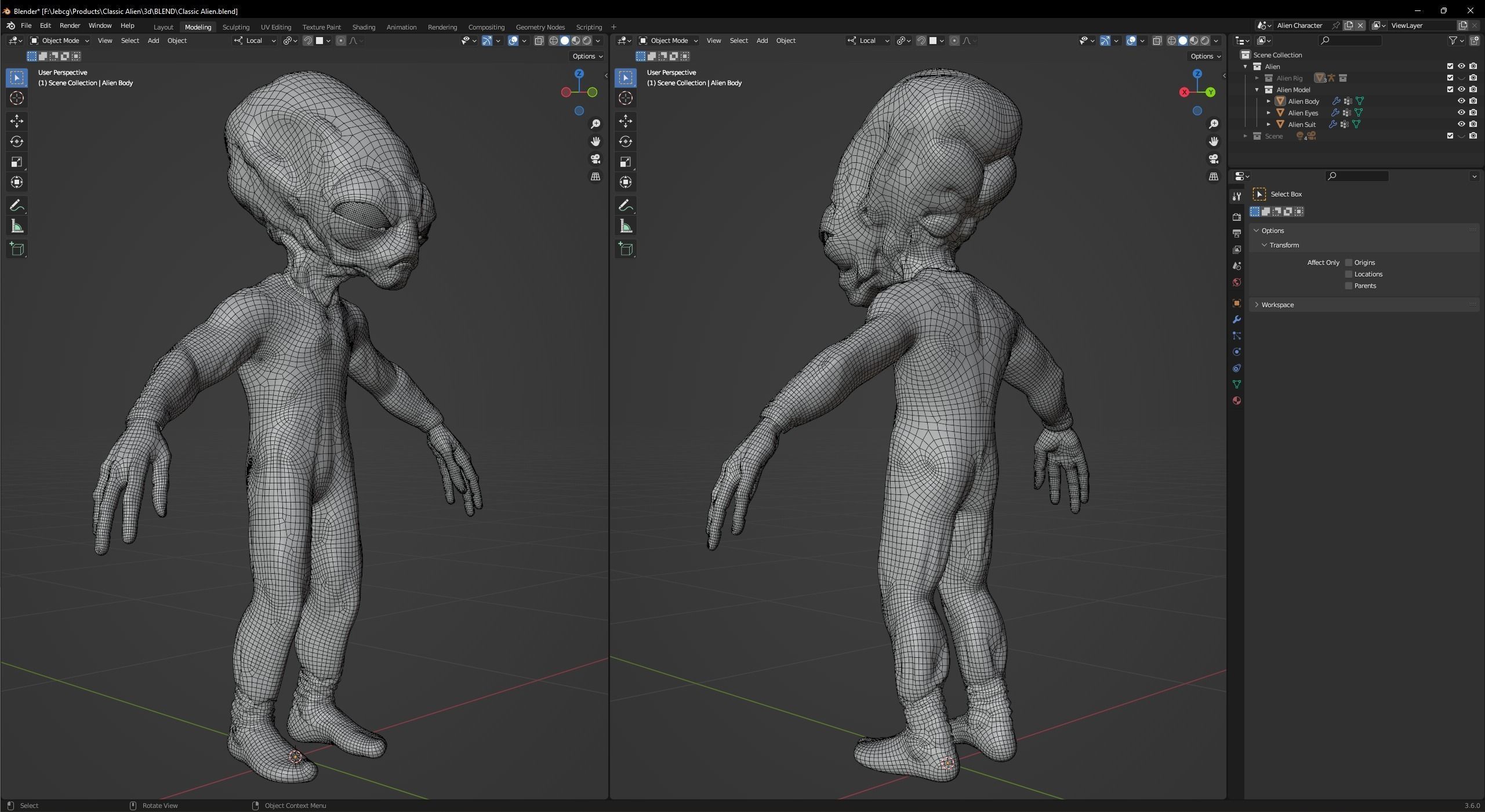Disable Alien Model collection in renders
1485x812 pixels.
coord(1473,89)
